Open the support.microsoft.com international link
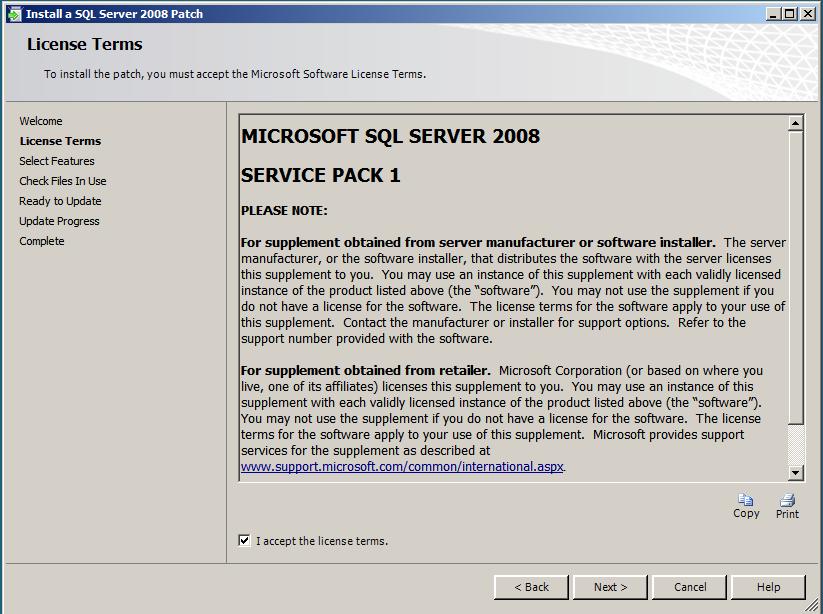 click(x=402, y=464)
